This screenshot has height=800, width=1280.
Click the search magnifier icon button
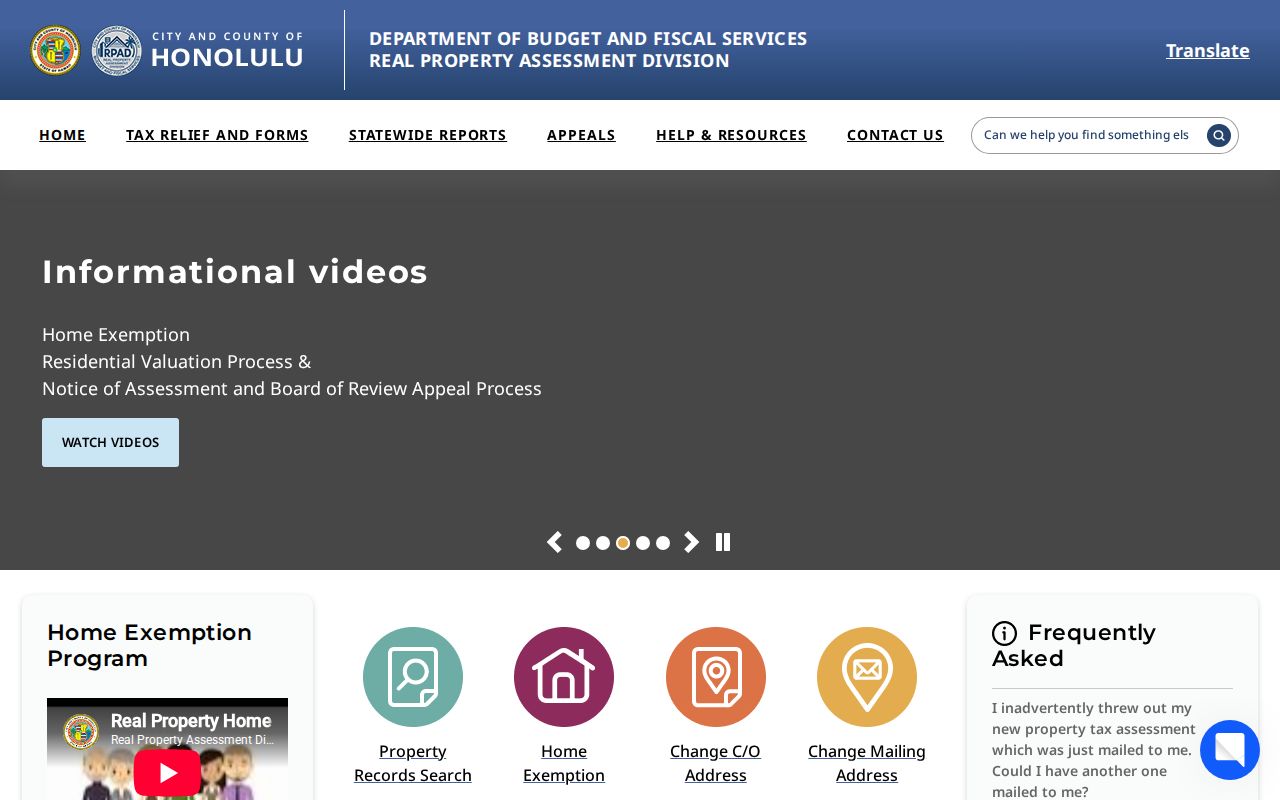(x=1218, y=135)
